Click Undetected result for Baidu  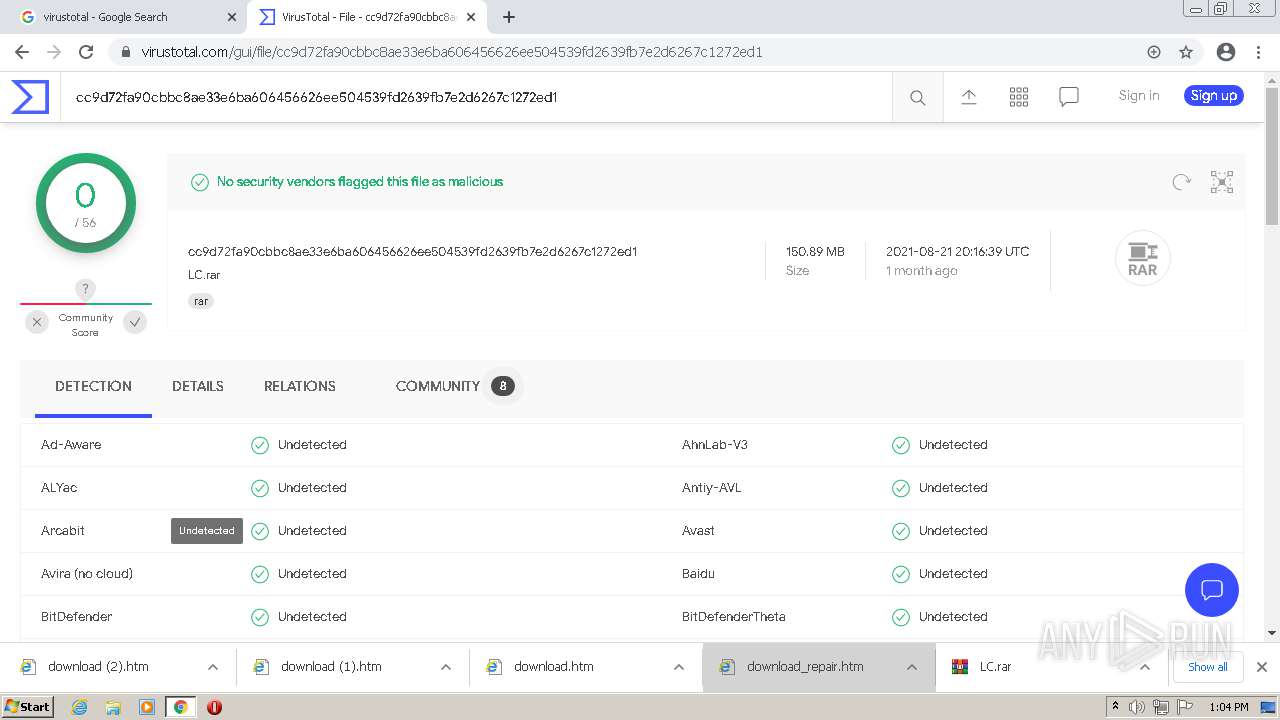tap(953, 574)
